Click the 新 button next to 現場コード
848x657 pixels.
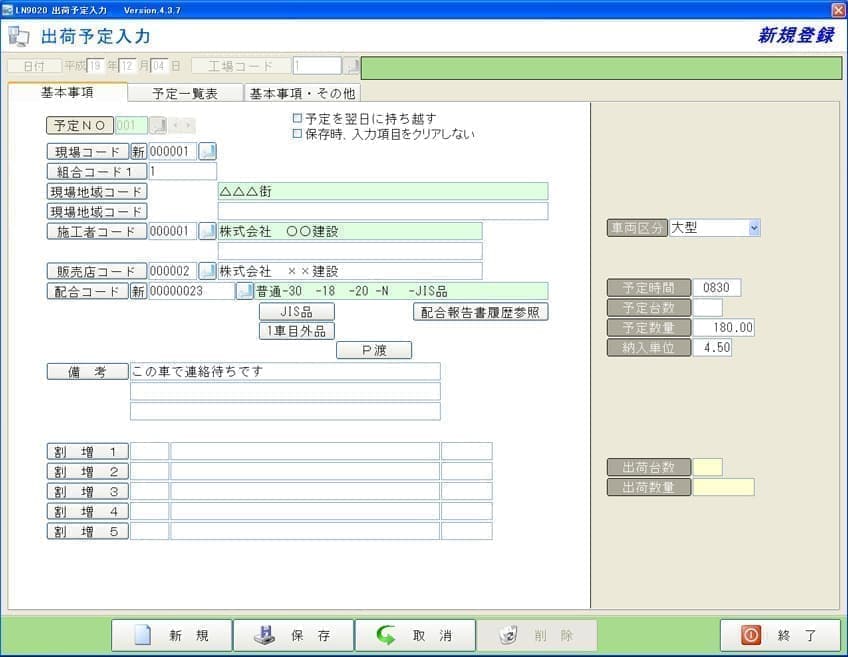[x=138, y=152]
